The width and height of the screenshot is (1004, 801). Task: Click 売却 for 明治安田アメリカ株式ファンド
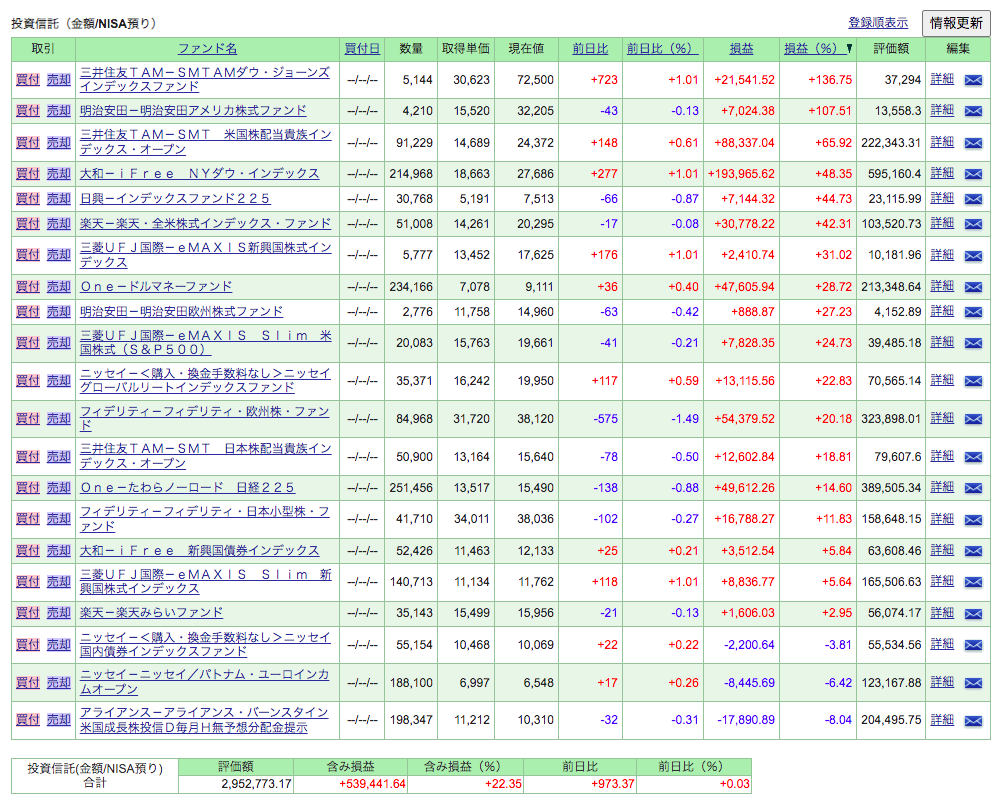pos(58,111)
